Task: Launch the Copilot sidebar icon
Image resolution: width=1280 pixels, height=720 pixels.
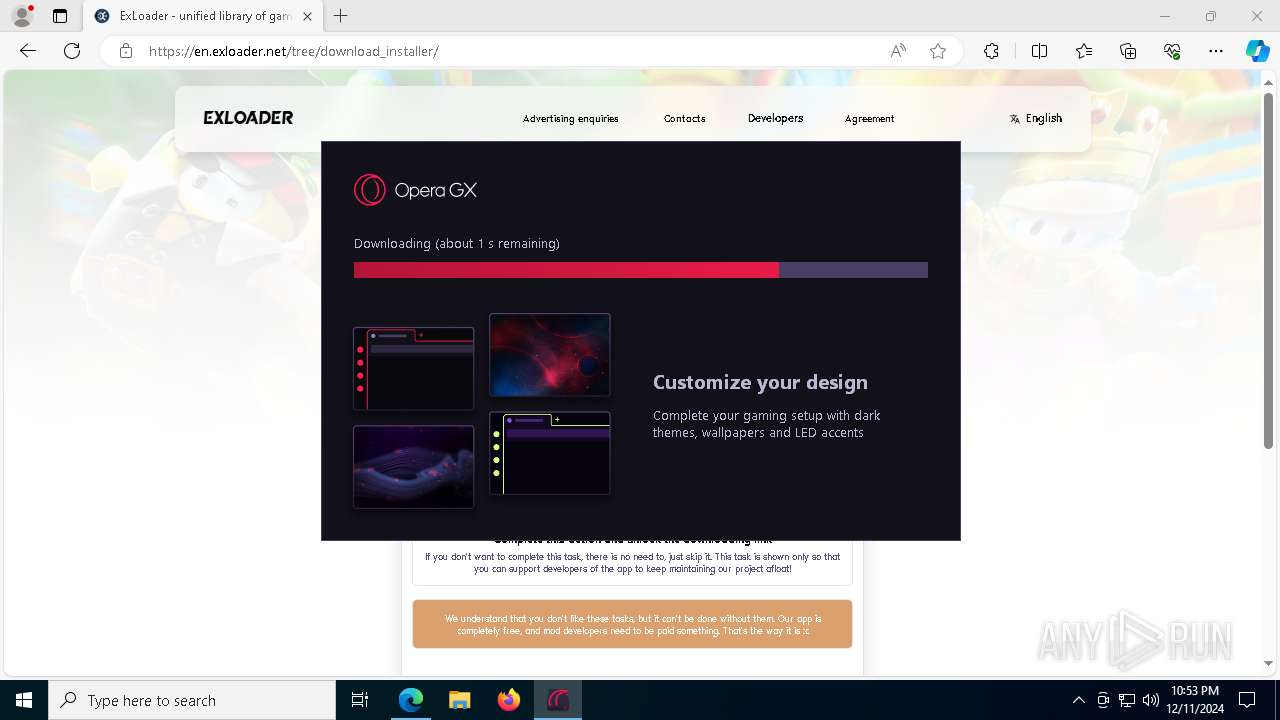Action: (x=1257, y=51)
